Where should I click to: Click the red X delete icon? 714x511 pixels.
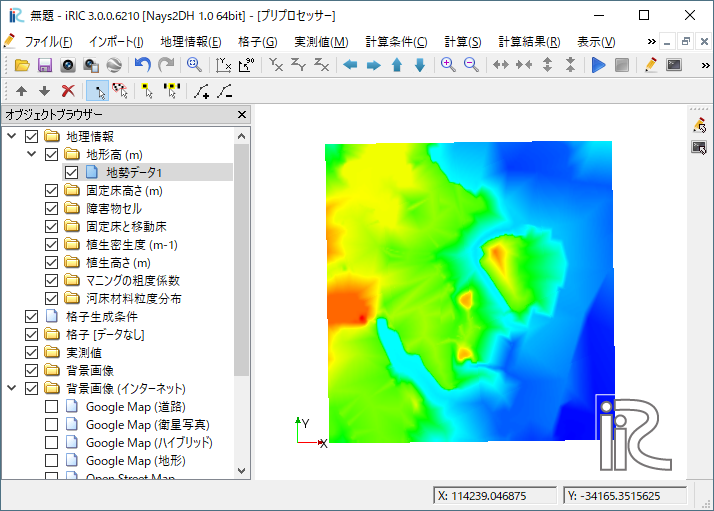pos(68,91)
